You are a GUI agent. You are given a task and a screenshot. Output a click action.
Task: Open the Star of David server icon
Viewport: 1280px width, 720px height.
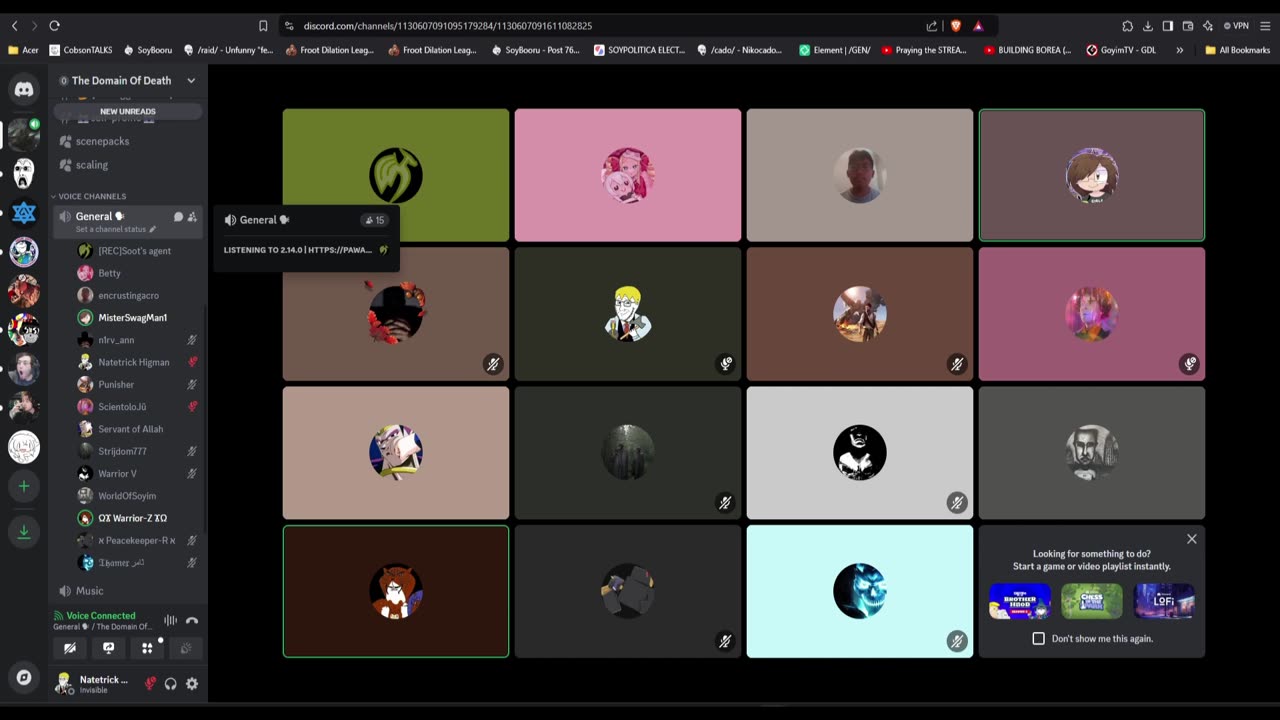[x=24, y=213]
